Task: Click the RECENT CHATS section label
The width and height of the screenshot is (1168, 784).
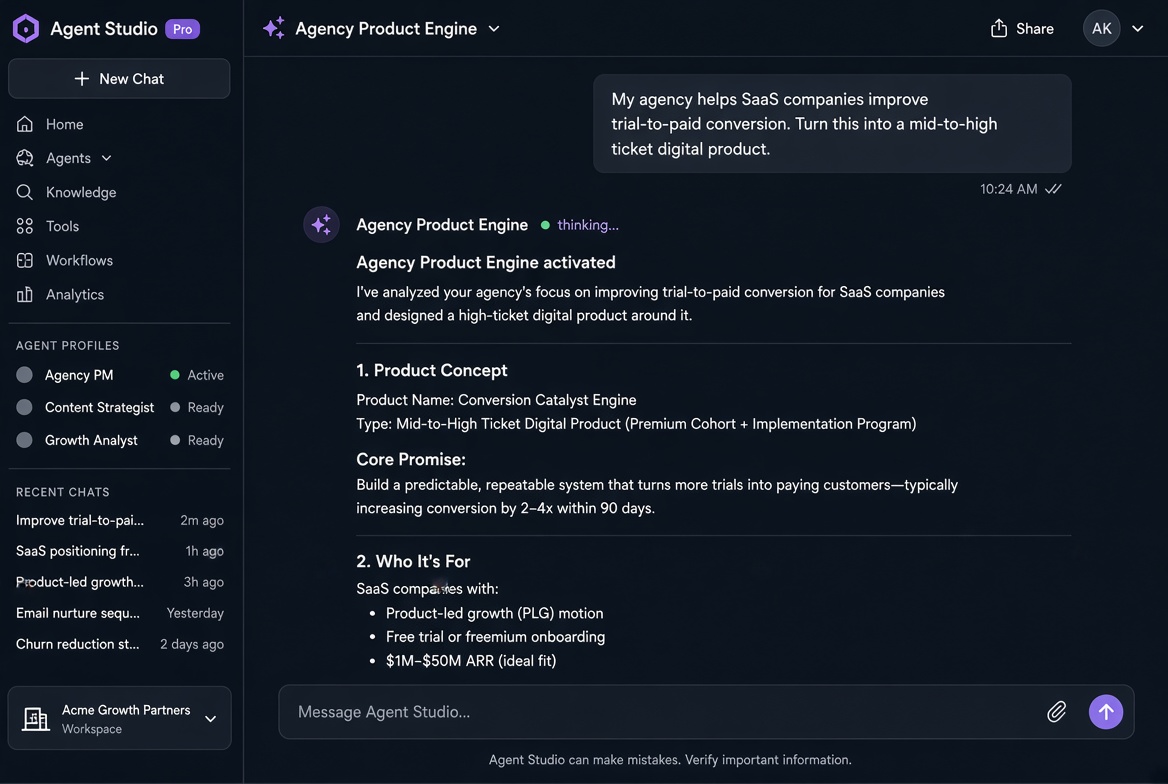Action: pyautogui.click(x=63, y=493)
